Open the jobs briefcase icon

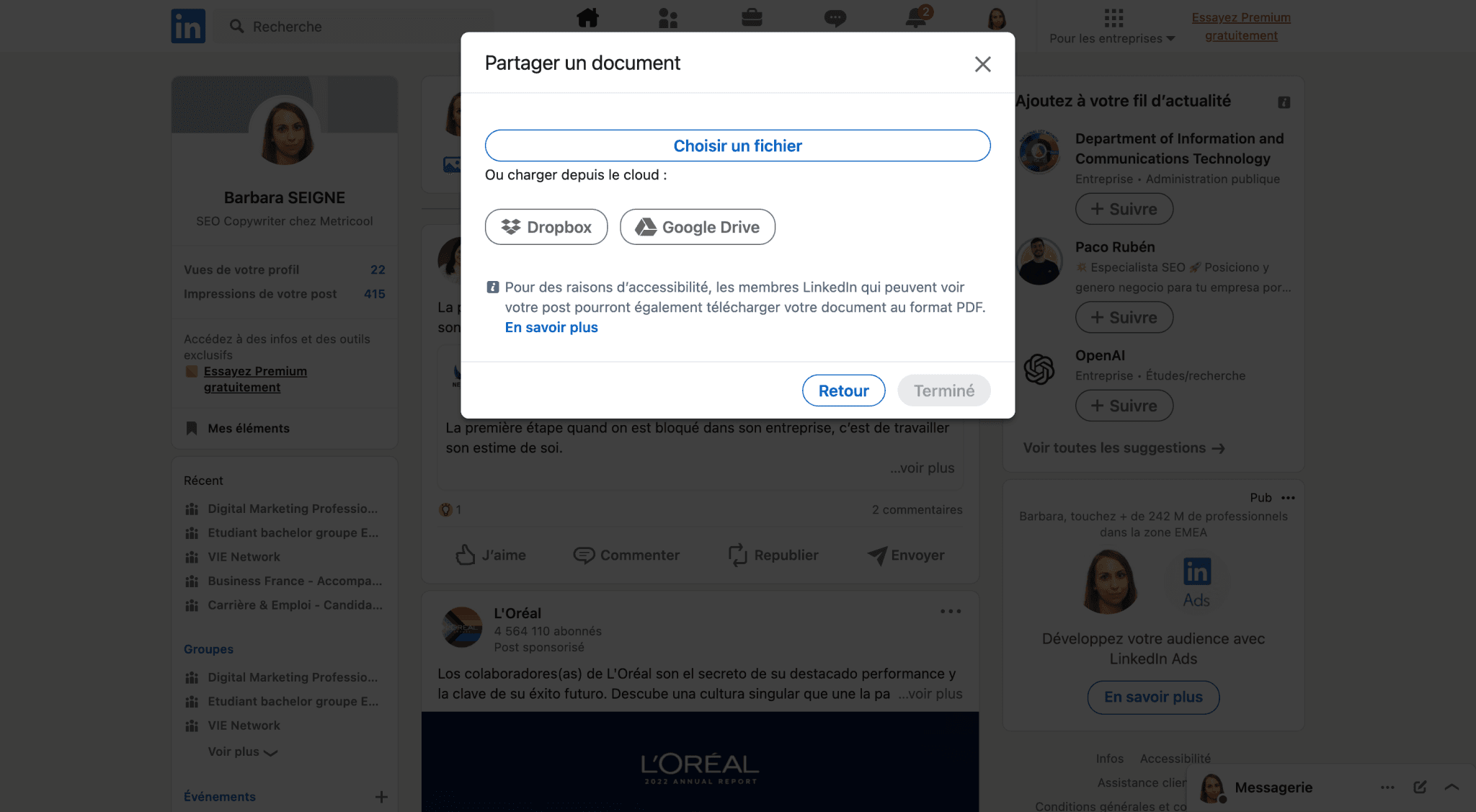coord(751,18)
